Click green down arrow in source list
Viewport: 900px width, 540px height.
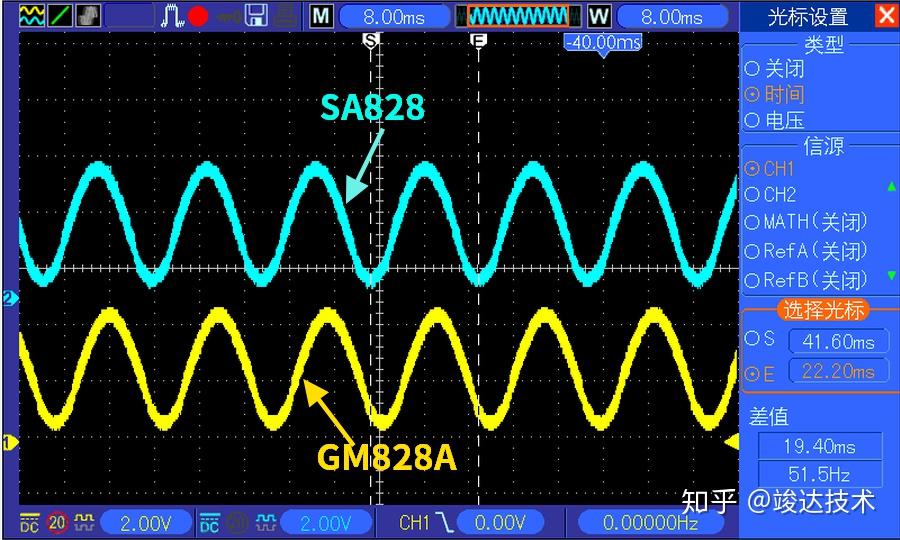[x=891, y=276]
